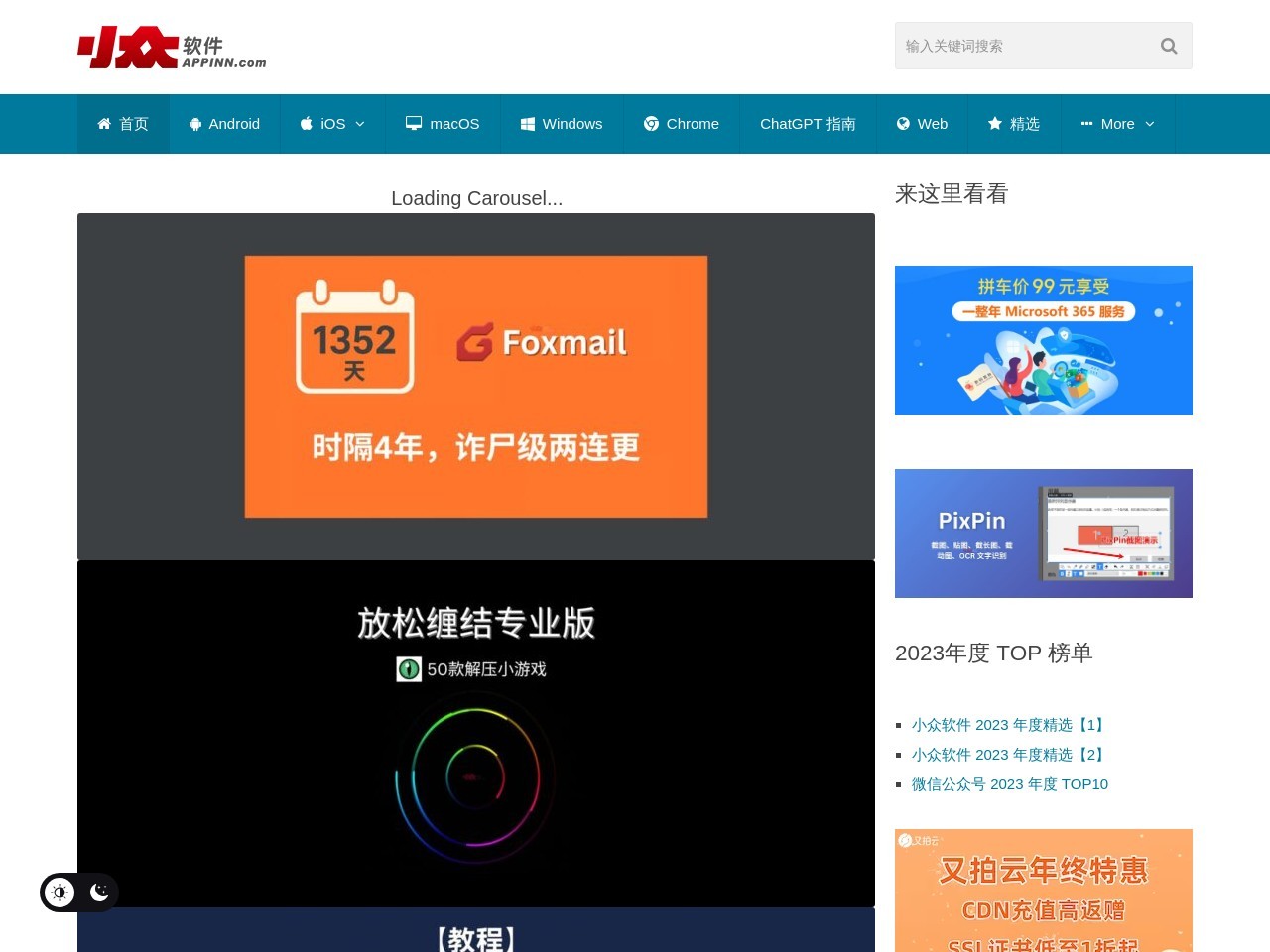Enable dark mode with the moon toggle
Screen dimensions: 1270x952
(99, 892)
